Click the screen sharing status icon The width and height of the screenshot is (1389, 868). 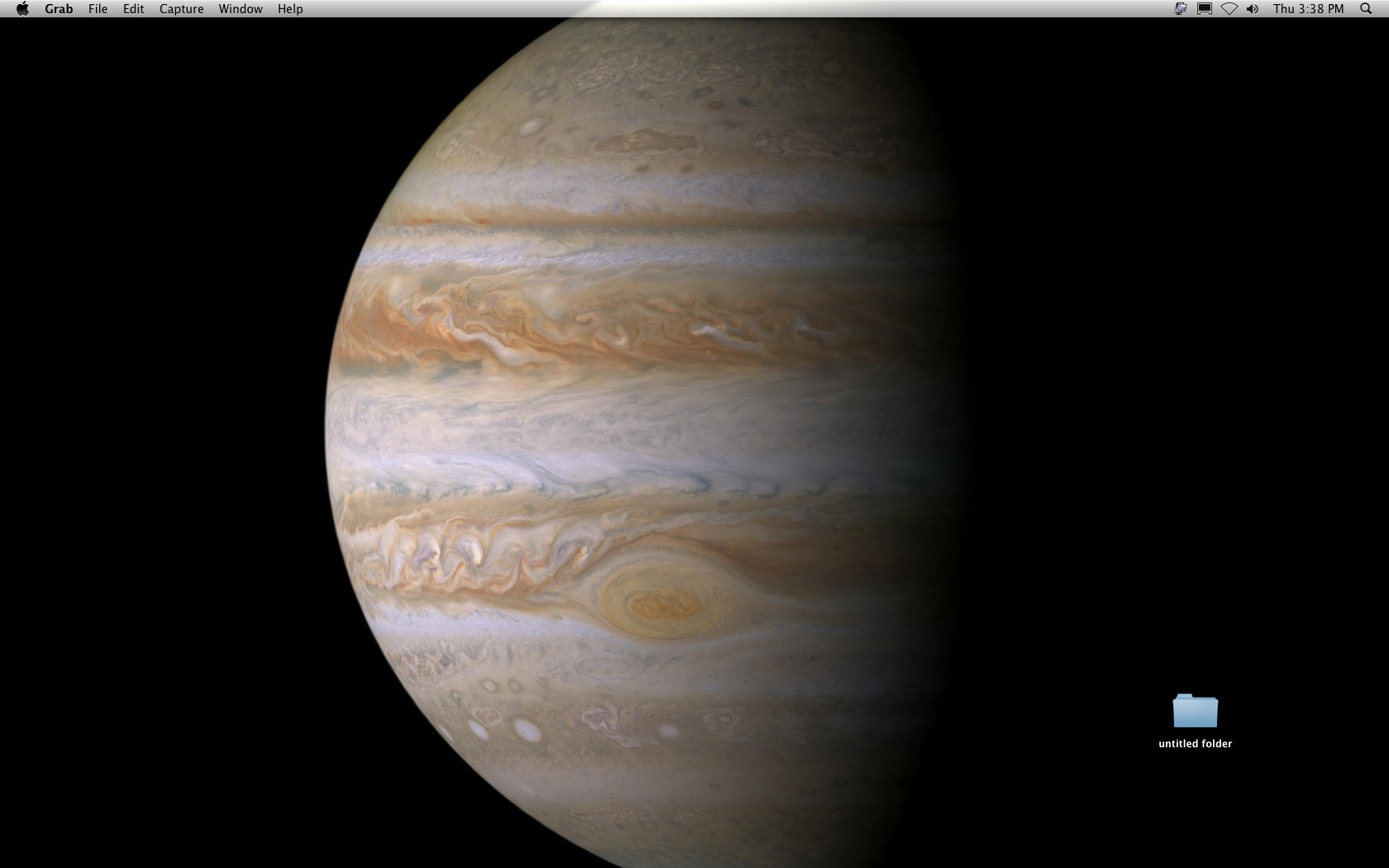pyautogui.click(x=1181, y=9)
